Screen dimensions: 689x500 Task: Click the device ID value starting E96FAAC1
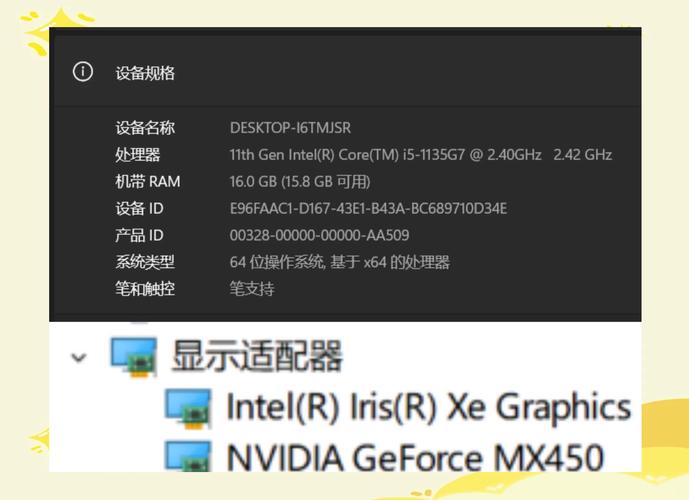pyautogui.click(x=368, y=209)
